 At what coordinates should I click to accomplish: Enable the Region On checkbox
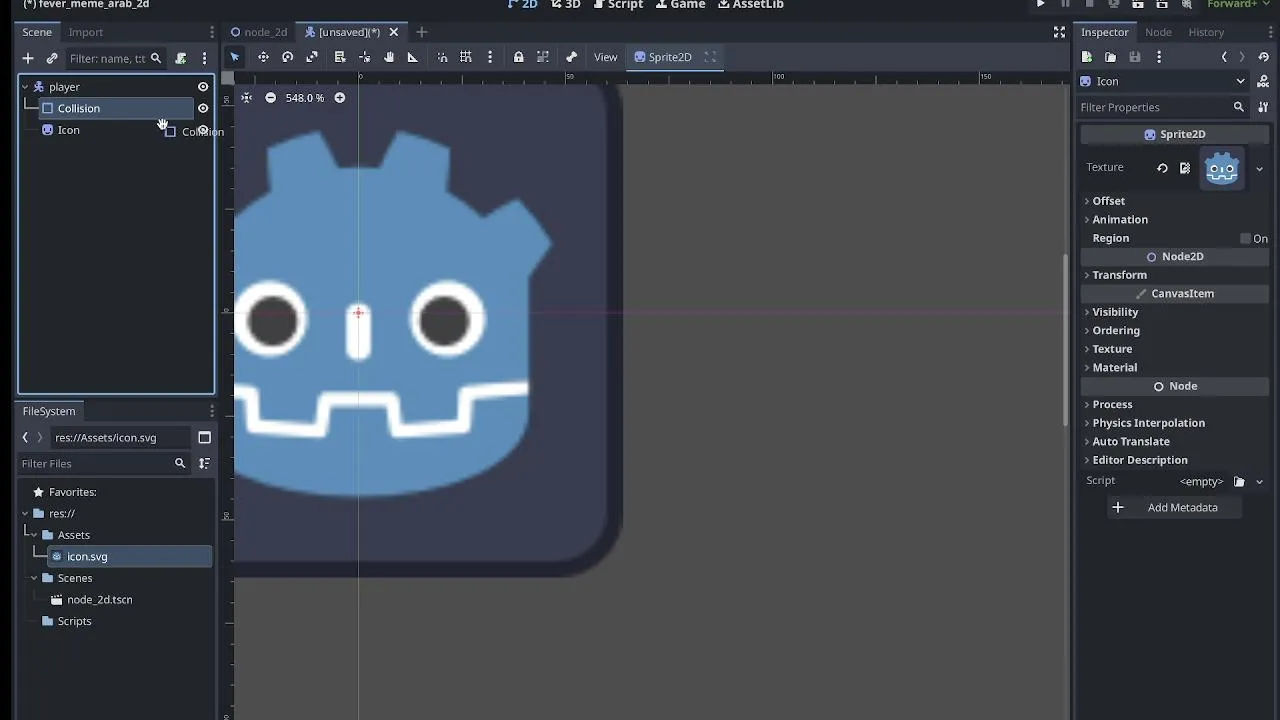1245,238
